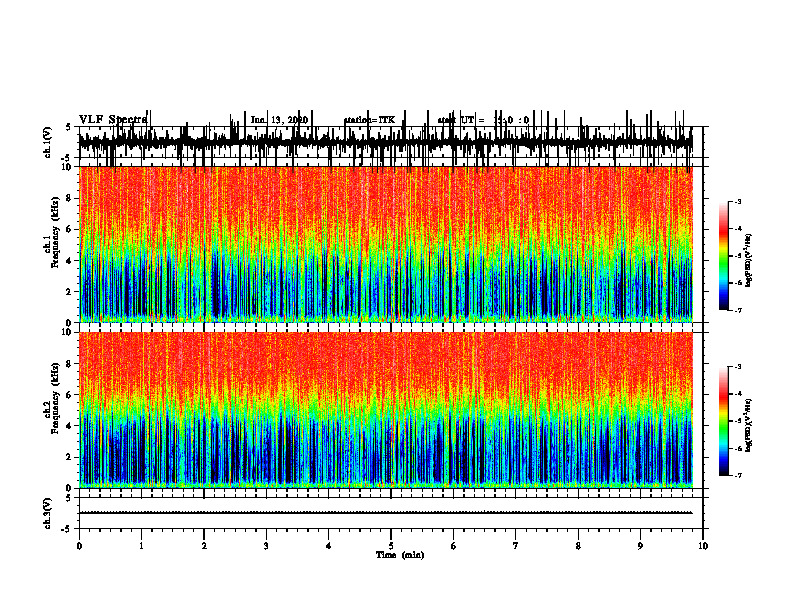Click the '3' tick on the Time axis
Image resolution: width=792 pixels, height=612 pixels.
(x=266, y=546)
